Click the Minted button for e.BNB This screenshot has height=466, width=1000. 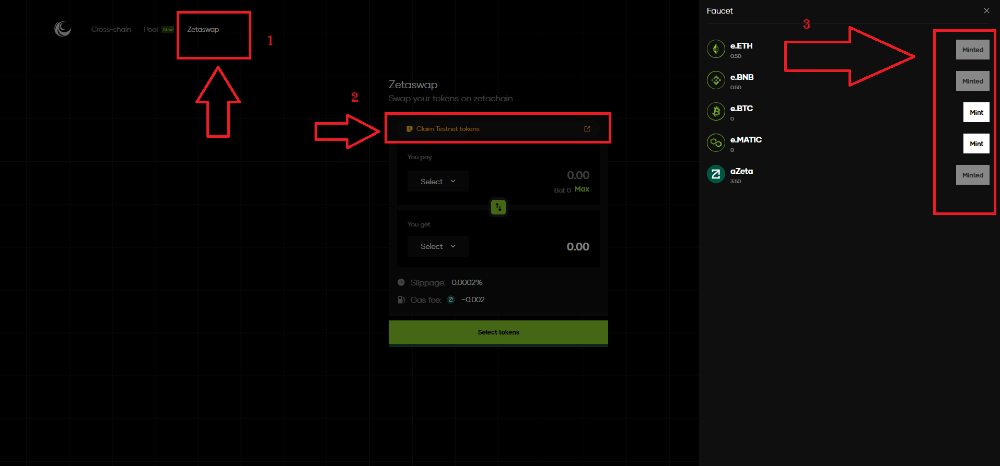(x=973, y=81)
